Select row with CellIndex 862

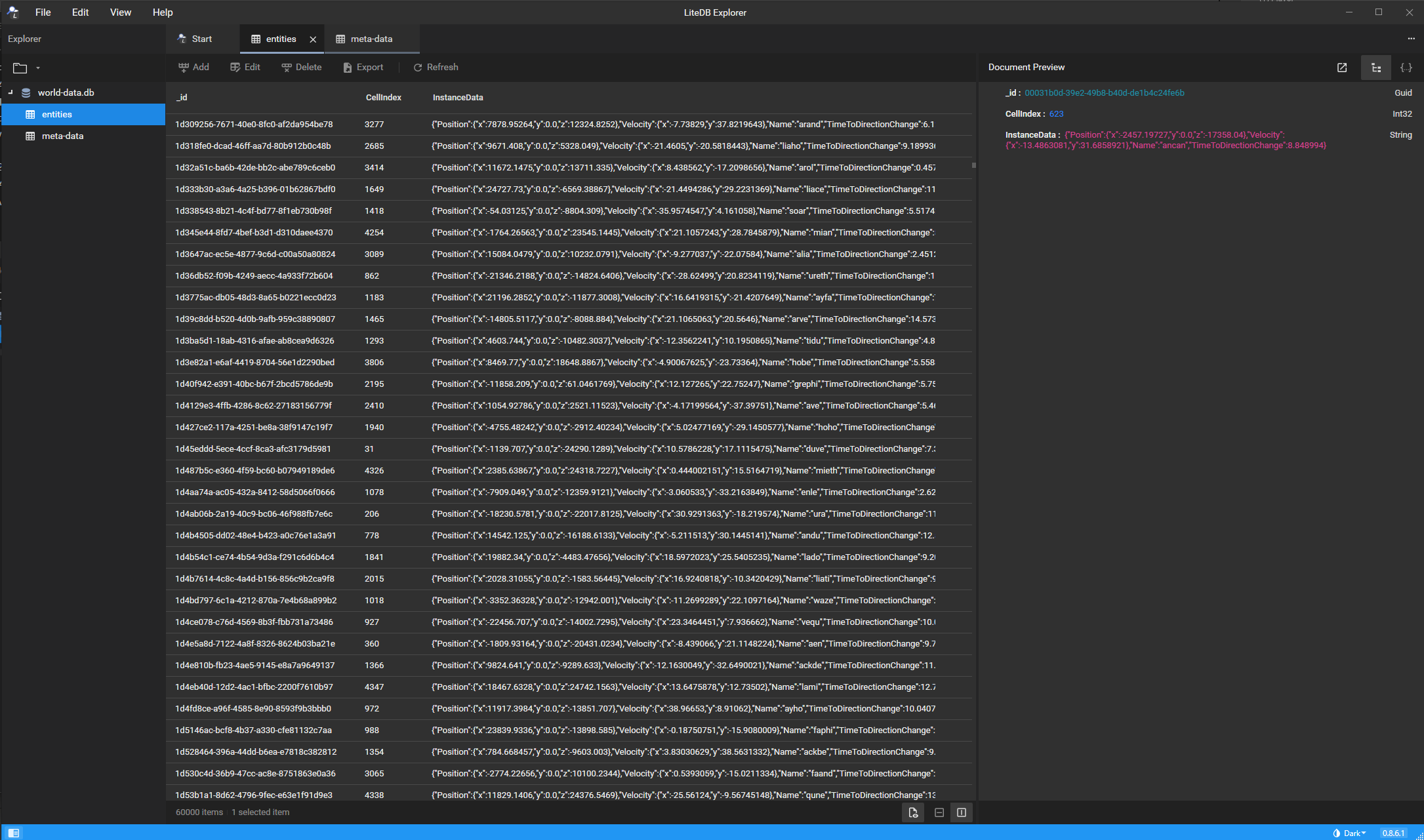[x=569, y=275]
